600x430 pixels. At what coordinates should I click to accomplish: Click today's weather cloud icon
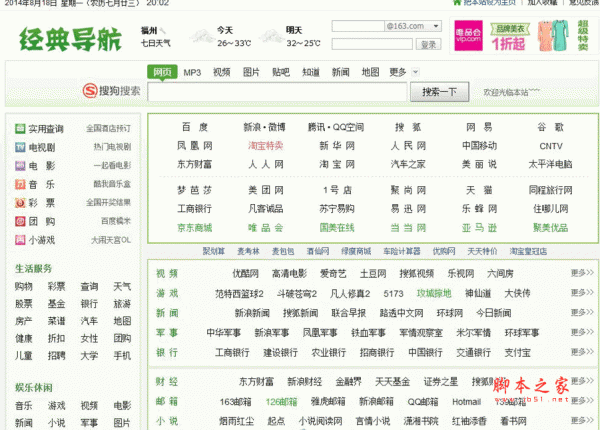point(202,36)
